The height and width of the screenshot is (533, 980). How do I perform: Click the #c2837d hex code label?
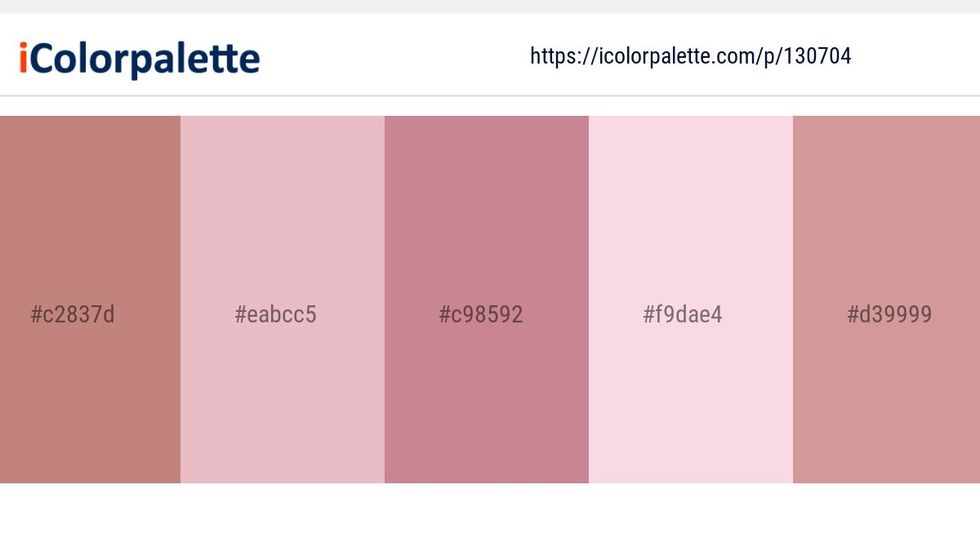(73, 315)
